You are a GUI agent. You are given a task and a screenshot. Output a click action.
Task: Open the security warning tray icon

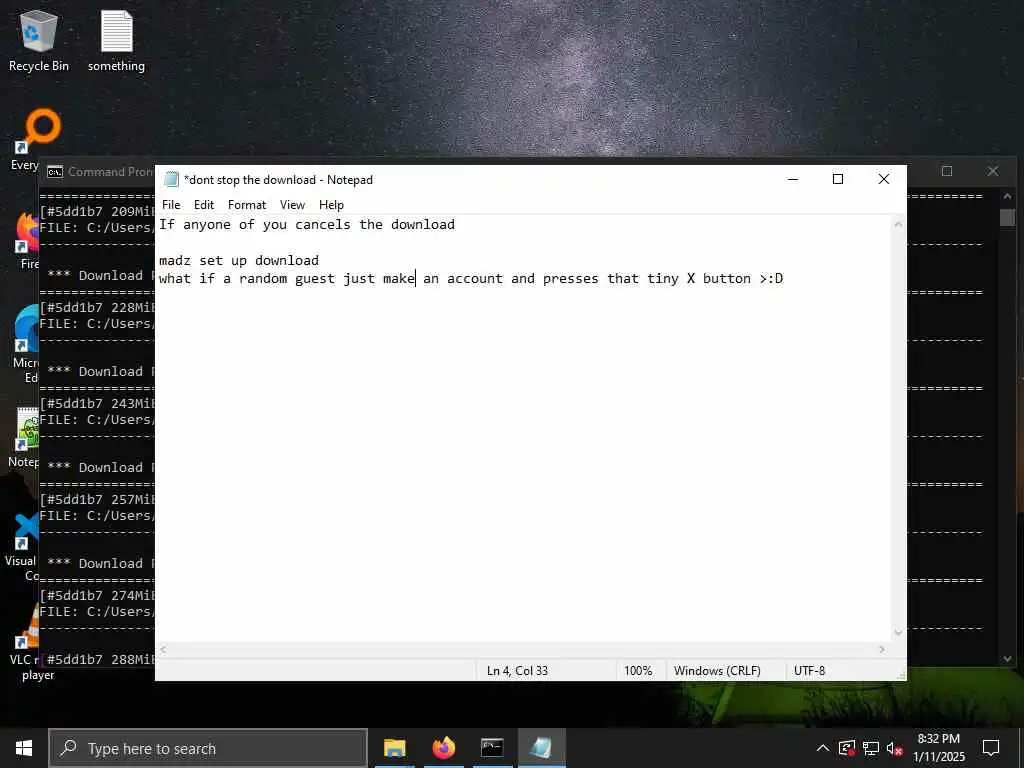(x=846, y=748)
